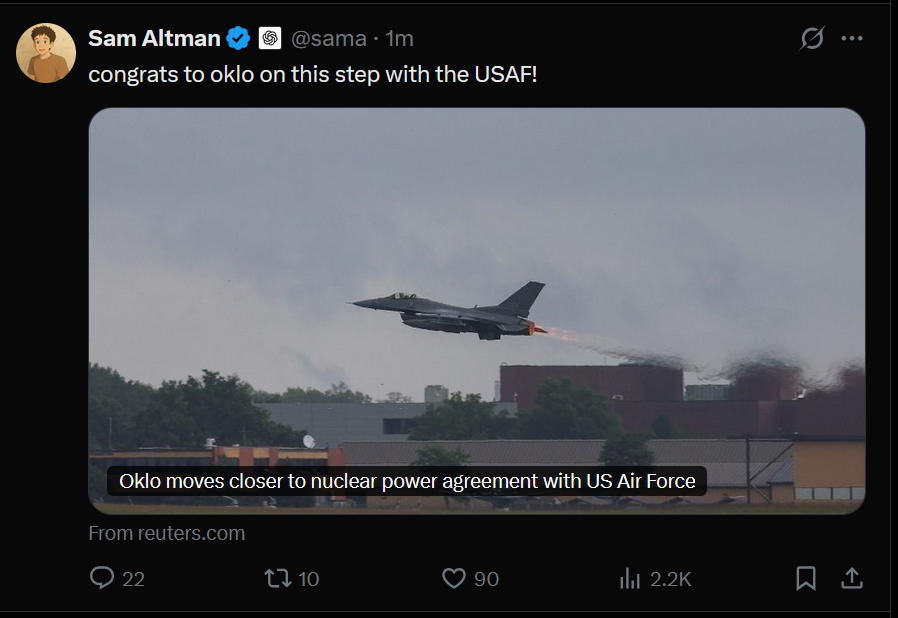Click the 1m post timestamp
The height and width of the screenshot is (618, 898).
pyautogui.click(x=400, y=39)
